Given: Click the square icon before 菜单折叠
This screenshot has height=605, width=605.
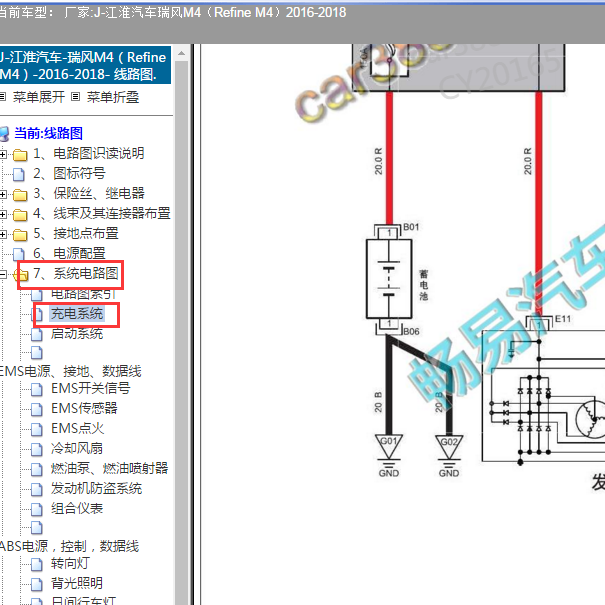Looking at the screenshot, I should (76, 97).
